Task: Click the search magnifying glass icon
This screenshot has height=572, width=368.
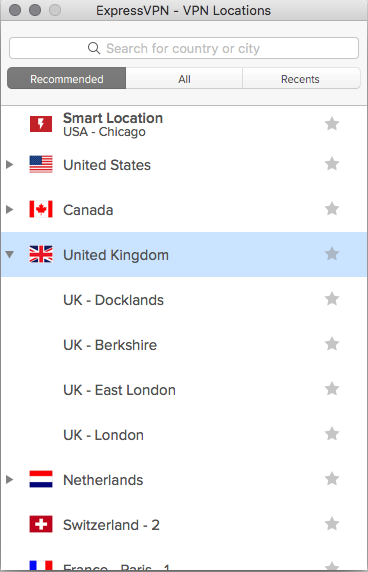Action: click(x=94, y=48)
